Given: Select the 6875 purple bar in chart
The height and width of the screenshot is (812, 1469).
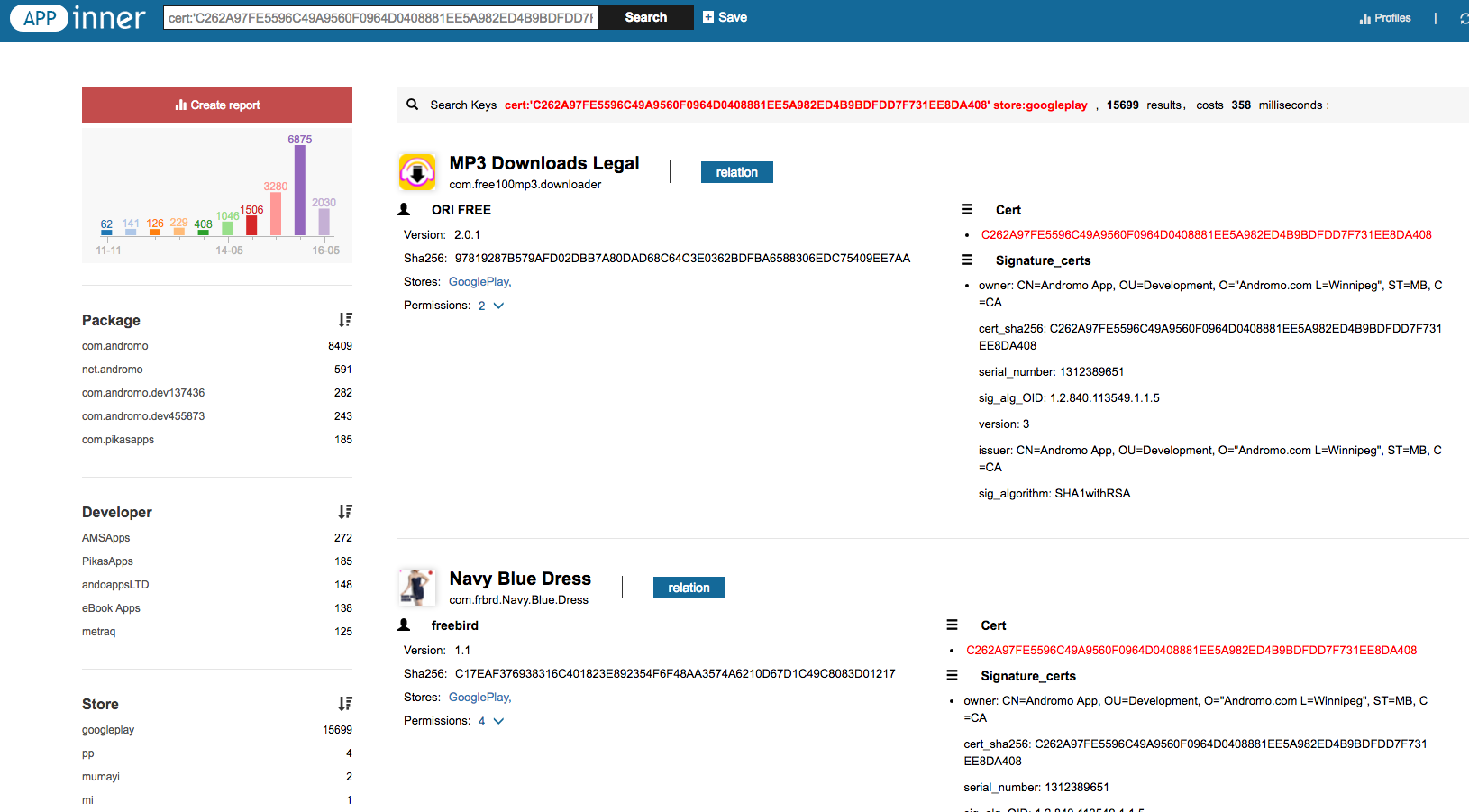Looking at the screenshot, I should (x=300, y=190).
